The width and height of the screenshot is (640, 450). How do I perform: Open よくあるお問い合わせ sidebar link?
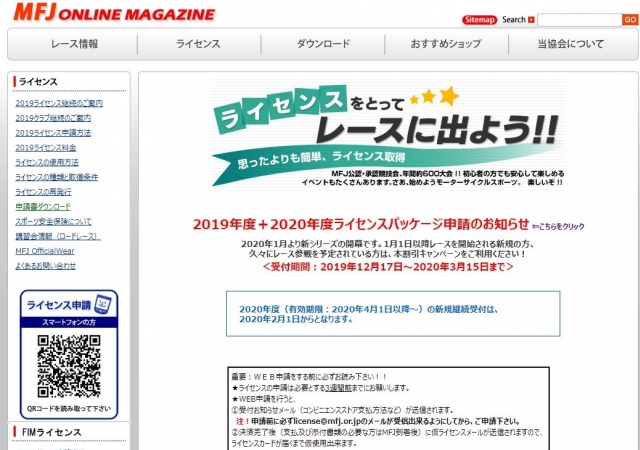pyautogui.click(x=45, y=265)
